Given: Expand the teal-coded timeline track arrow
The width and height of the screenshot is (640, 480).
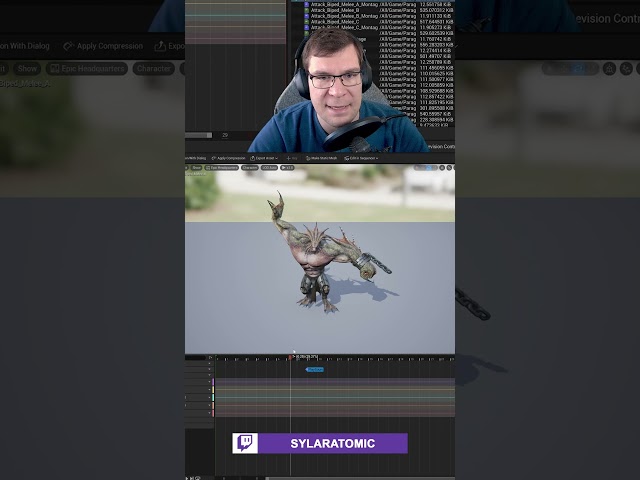Looking at the screenshot, I should (x=209, y=397).
